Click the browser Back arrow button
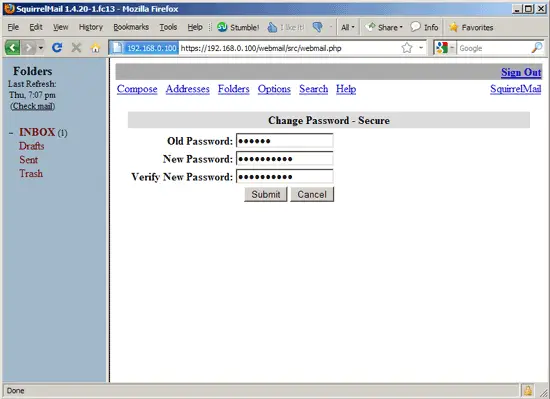Viewport: 550px width, 399px height. pos(13,47)
